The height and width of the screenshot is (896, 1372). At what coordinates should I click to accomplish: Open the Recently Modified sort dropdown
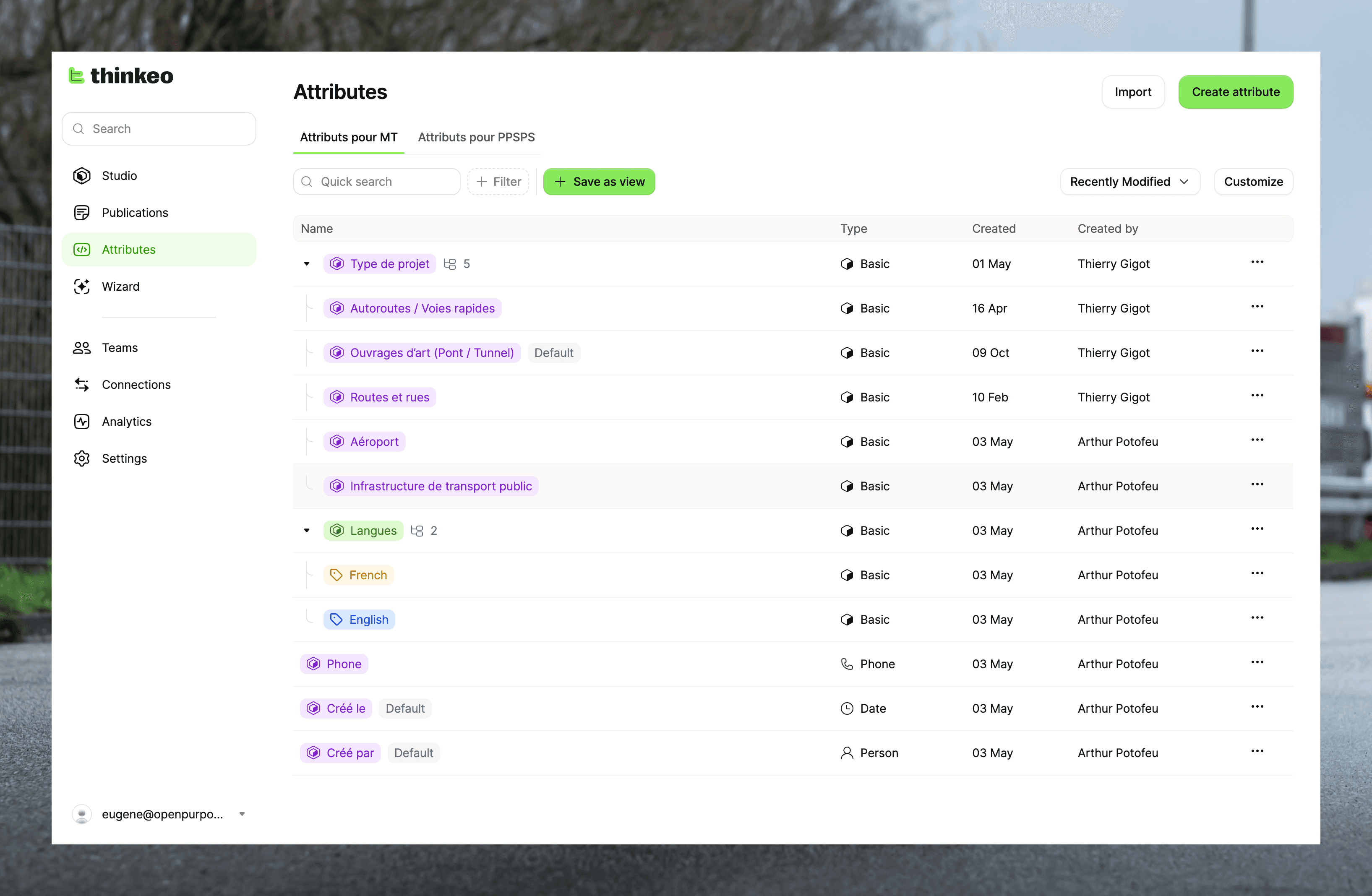tap(1129, 182)
